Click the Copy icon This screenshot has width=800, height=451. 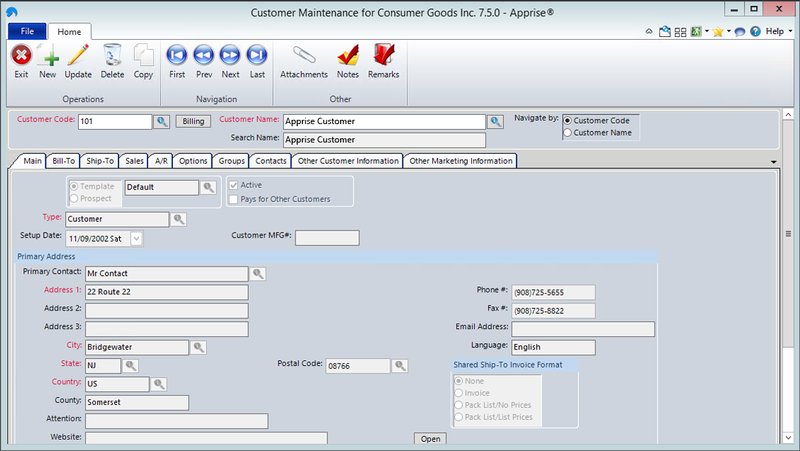coord(143,56)
